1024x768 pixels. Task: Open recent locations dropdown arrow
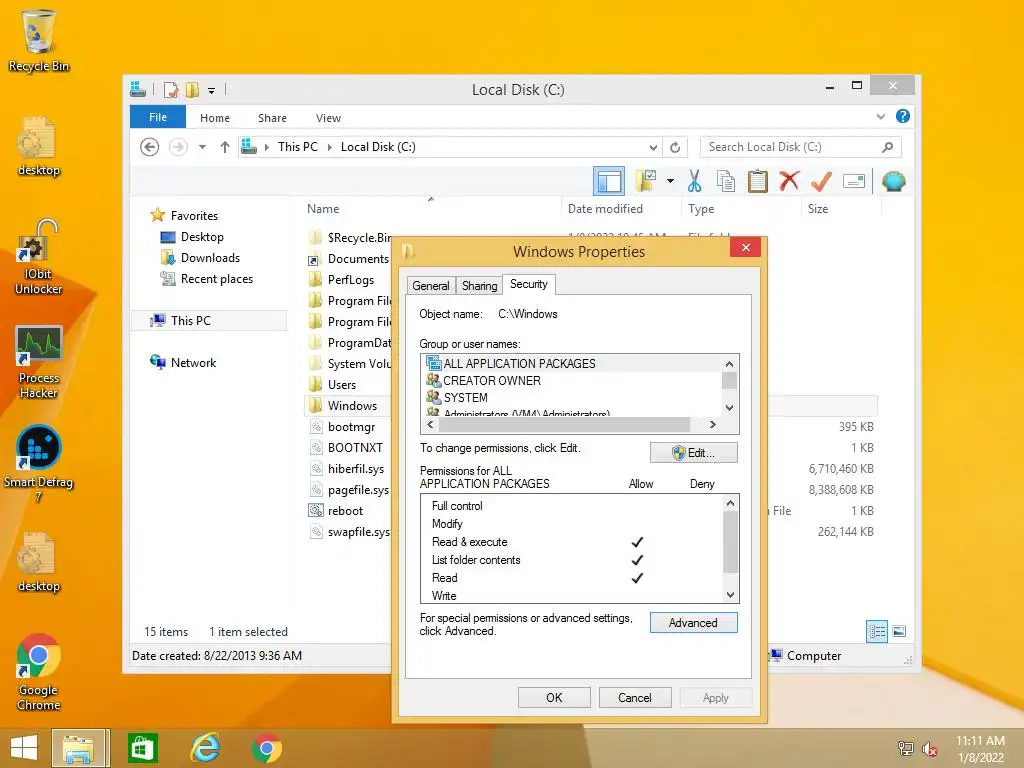202,147
